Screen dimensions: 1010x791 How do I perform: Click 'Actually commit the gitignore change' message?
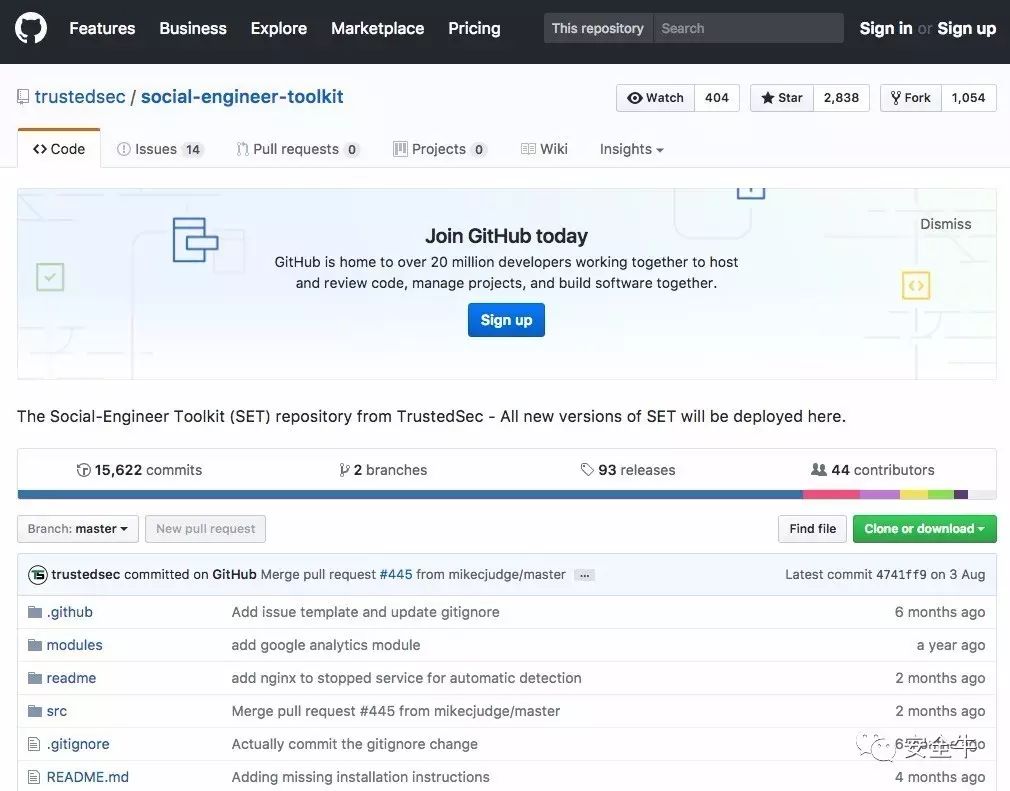[x=354, y=744]
